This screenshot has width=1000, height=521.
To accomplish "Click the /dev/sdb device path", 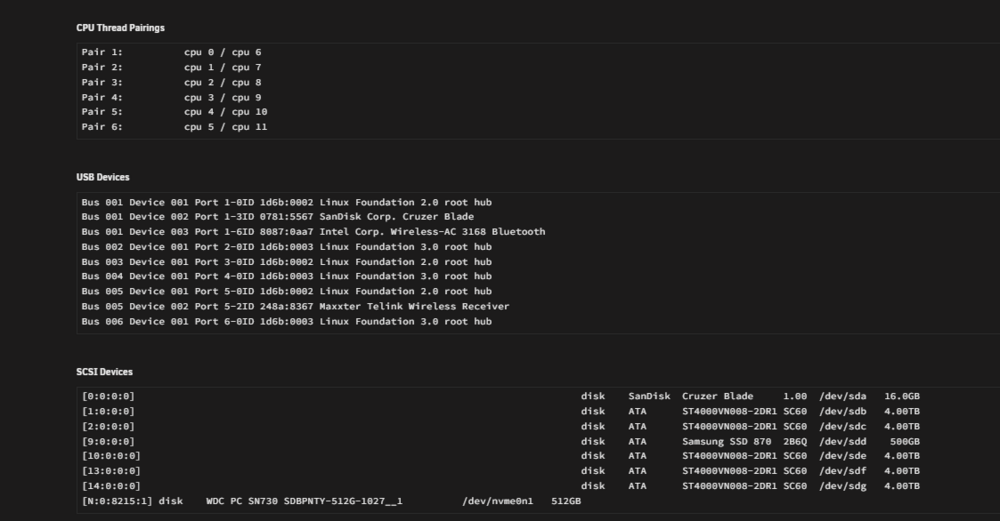I will [843, 412].
